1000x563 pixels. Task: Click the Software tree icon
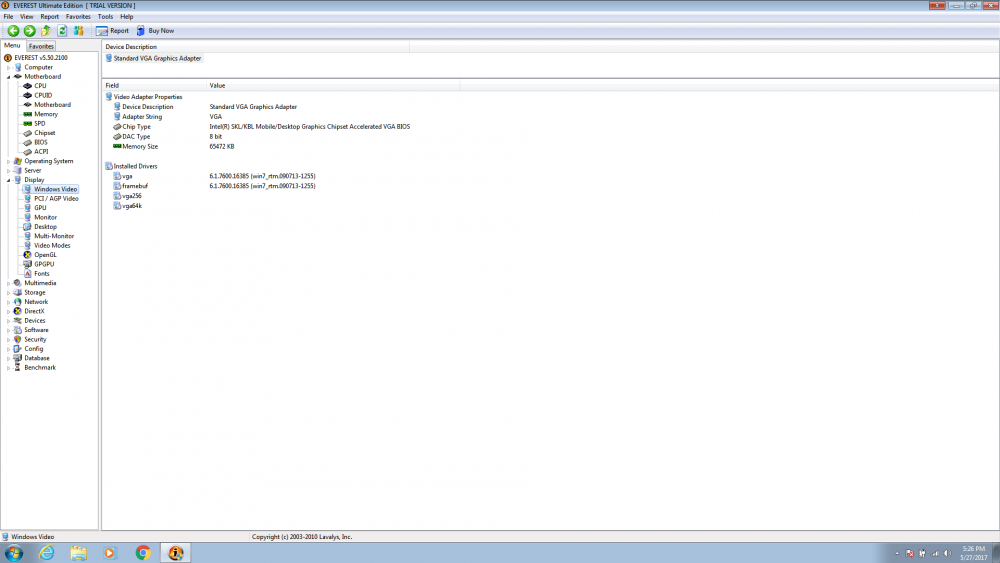(17, 330)
